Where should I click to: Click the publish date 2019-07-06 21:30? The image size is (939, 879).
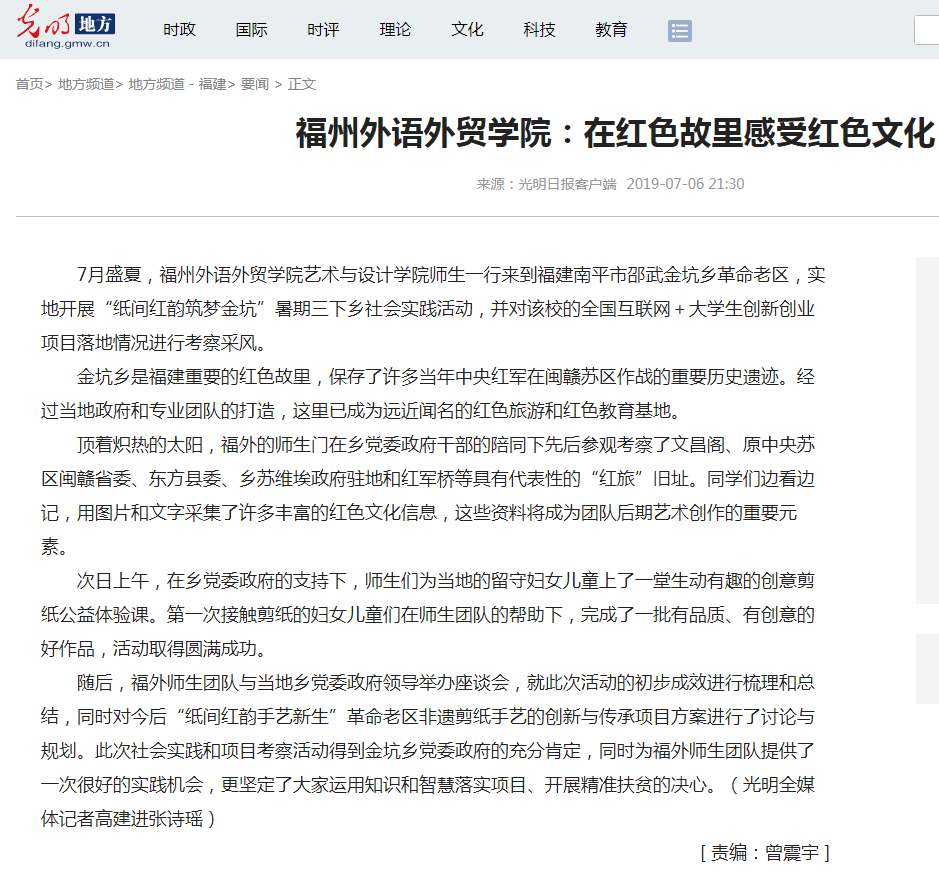click(685, 184)
